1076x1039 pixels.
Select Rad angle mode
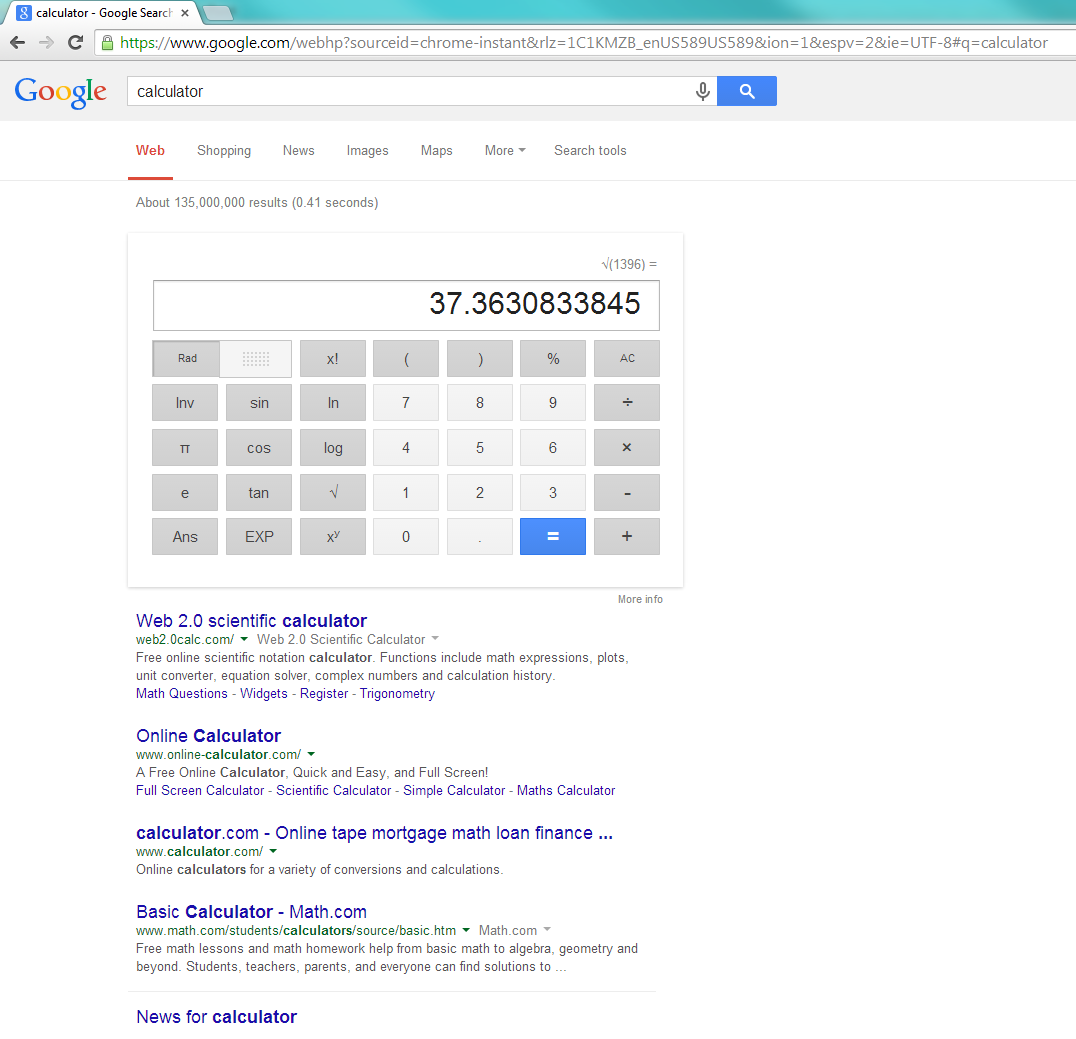pos(187,358)
